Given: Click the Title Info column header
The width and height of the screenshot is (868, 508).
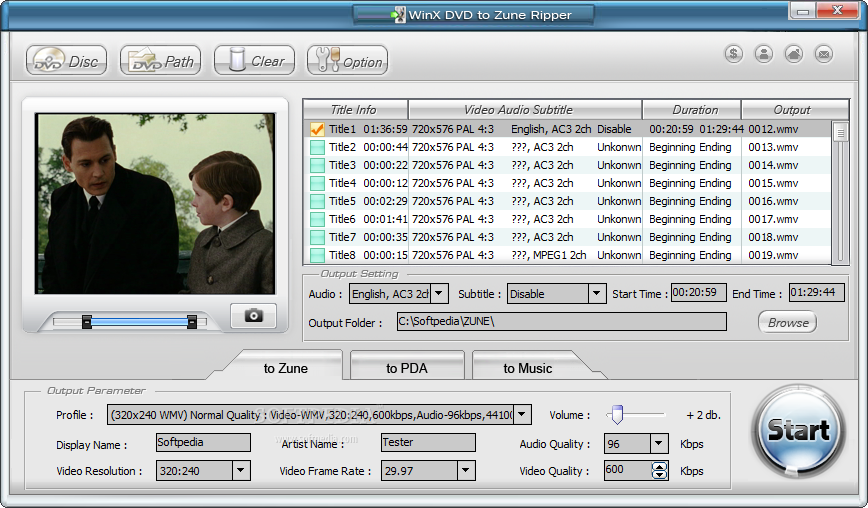Looking at the screenshot, I should click(x=355, y=110).
